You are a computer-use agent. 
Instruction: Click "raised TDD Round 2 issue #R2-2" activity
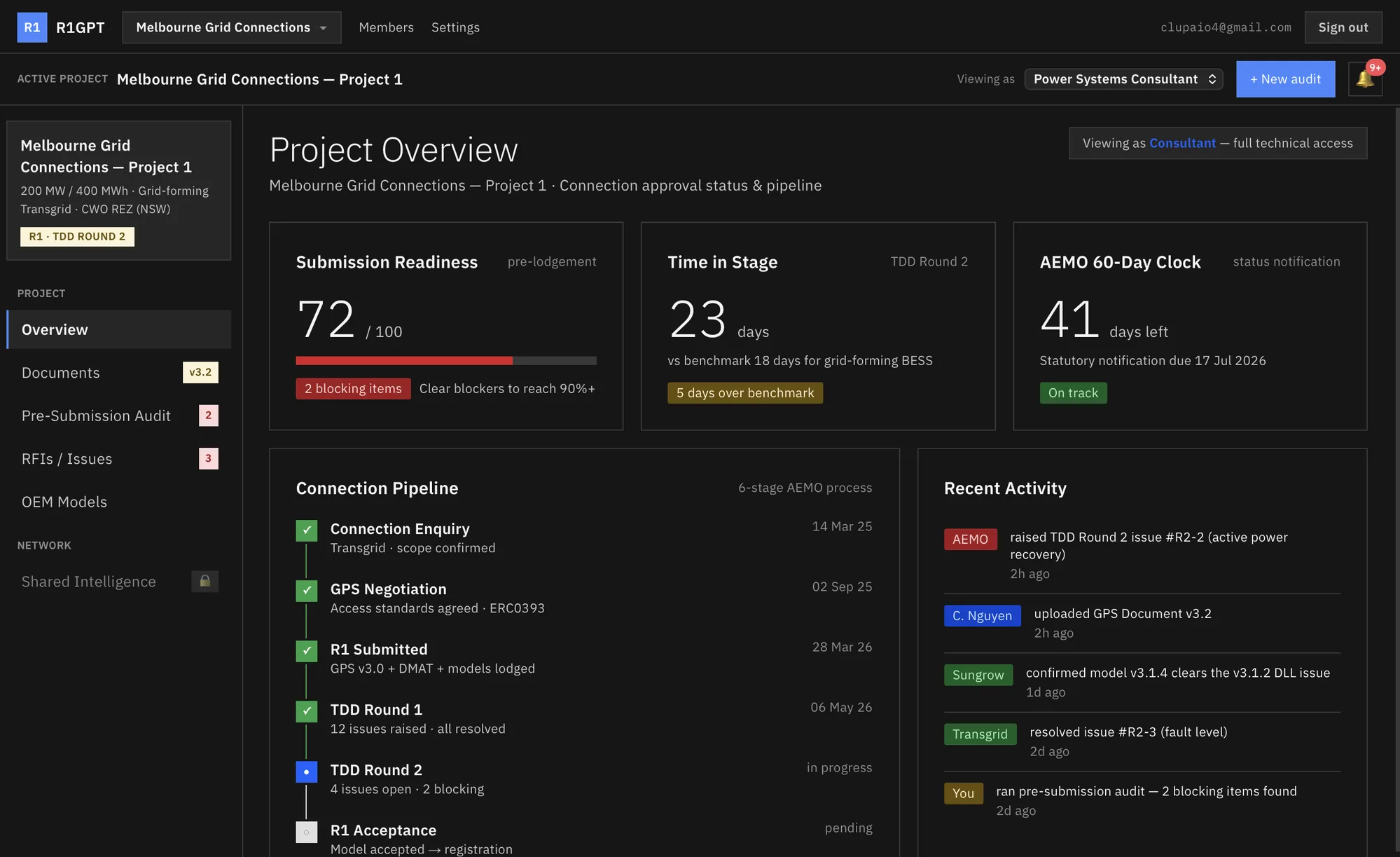[1149, 545]
